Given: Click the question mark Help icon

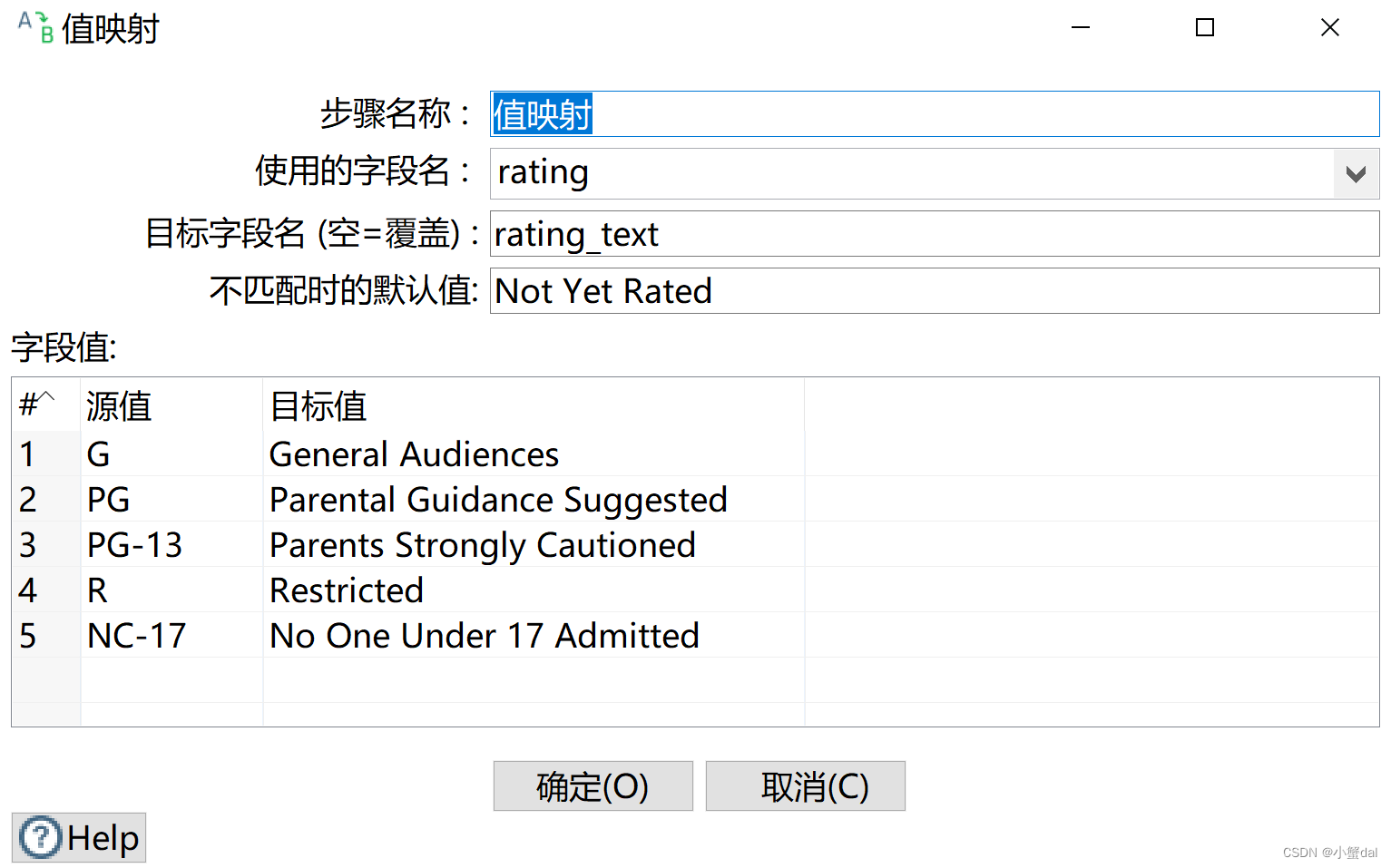Looking at the screenshot, I should (38, 837).
